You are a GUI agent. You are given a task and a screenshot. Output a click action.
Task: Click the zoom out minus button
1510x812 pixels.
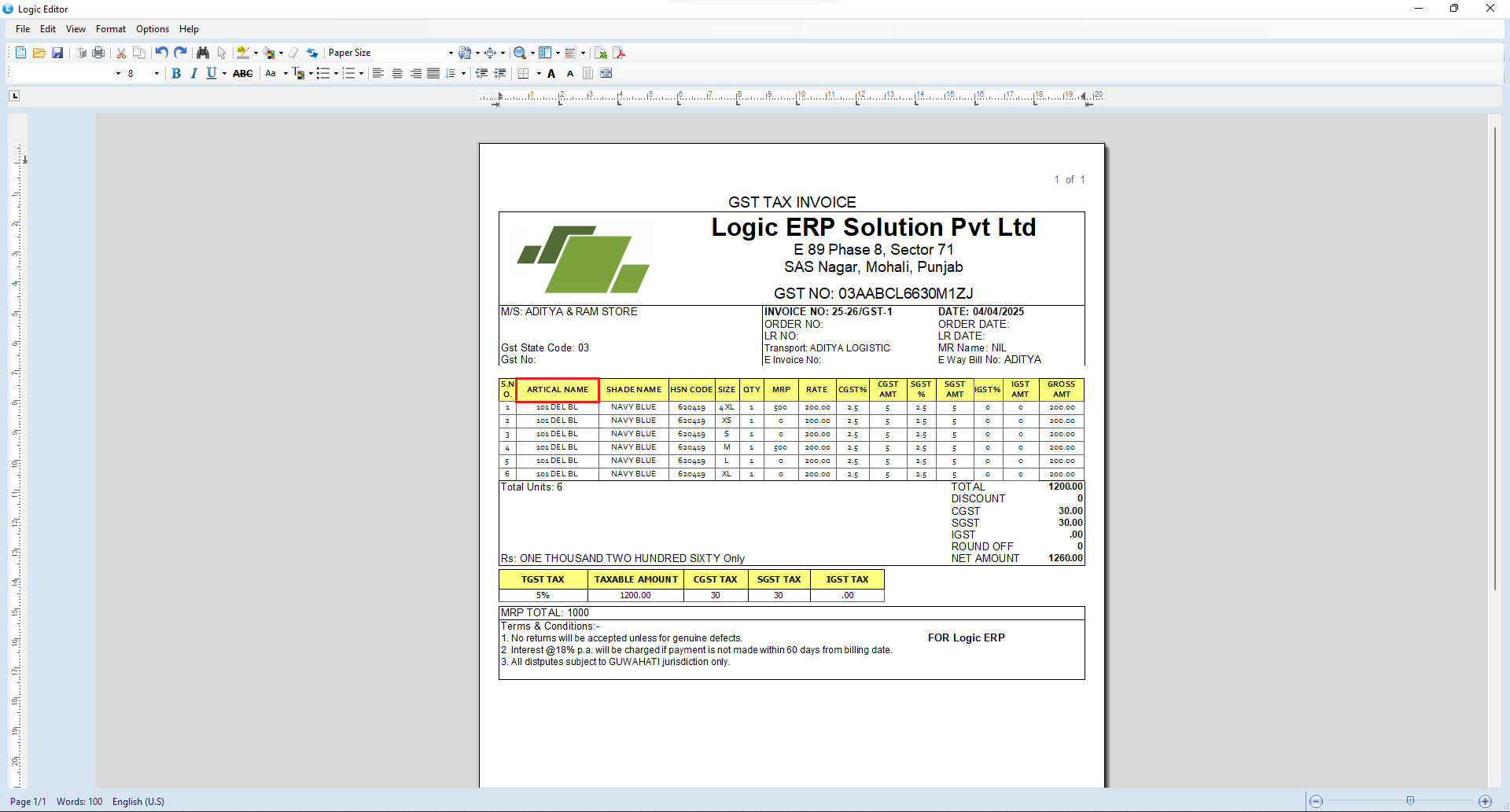[1316, 801]
